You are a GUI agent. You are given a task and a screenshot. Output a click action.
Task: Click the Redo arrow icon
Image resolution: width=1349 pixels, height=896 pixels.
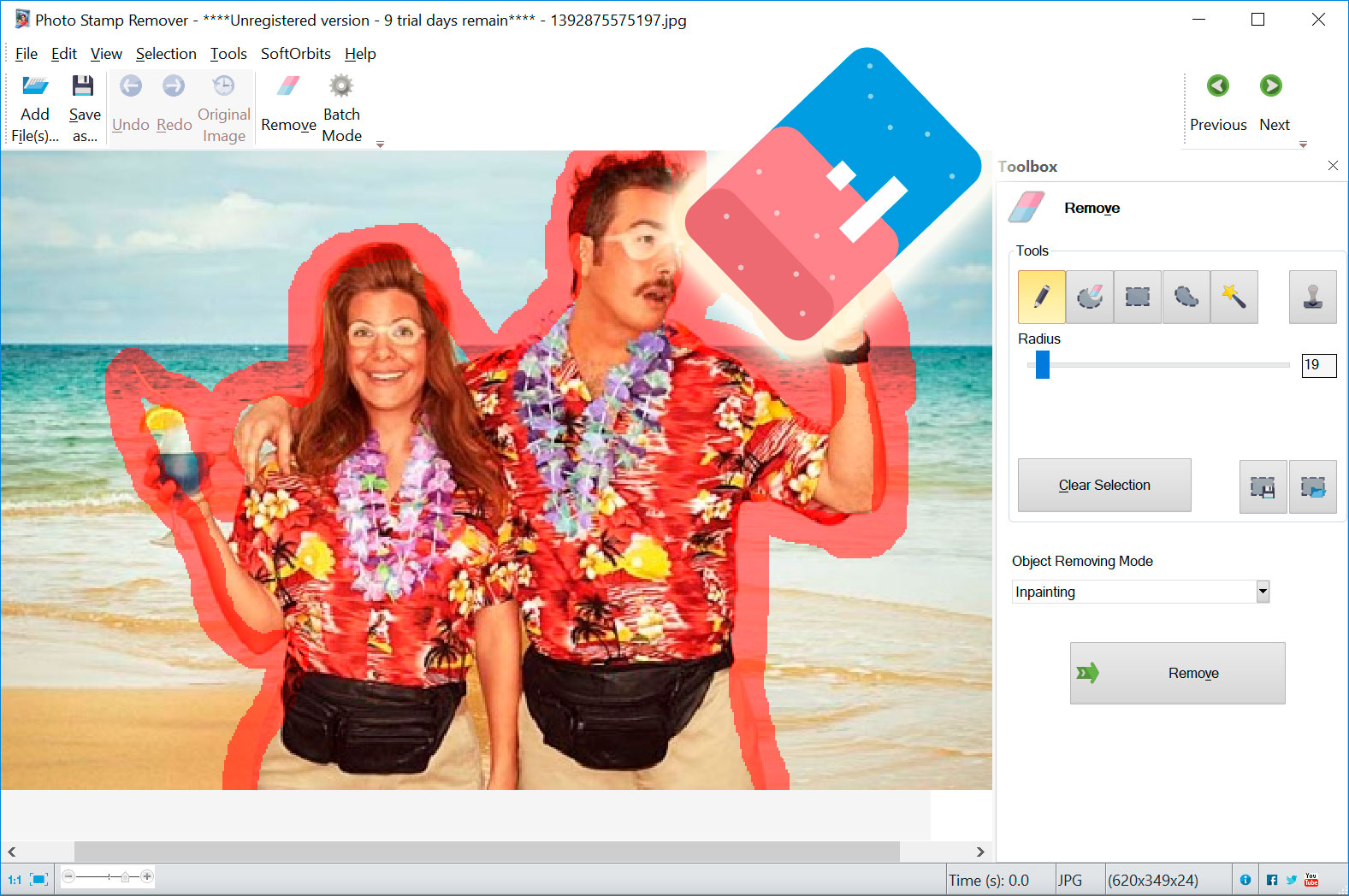pos(174,85)
